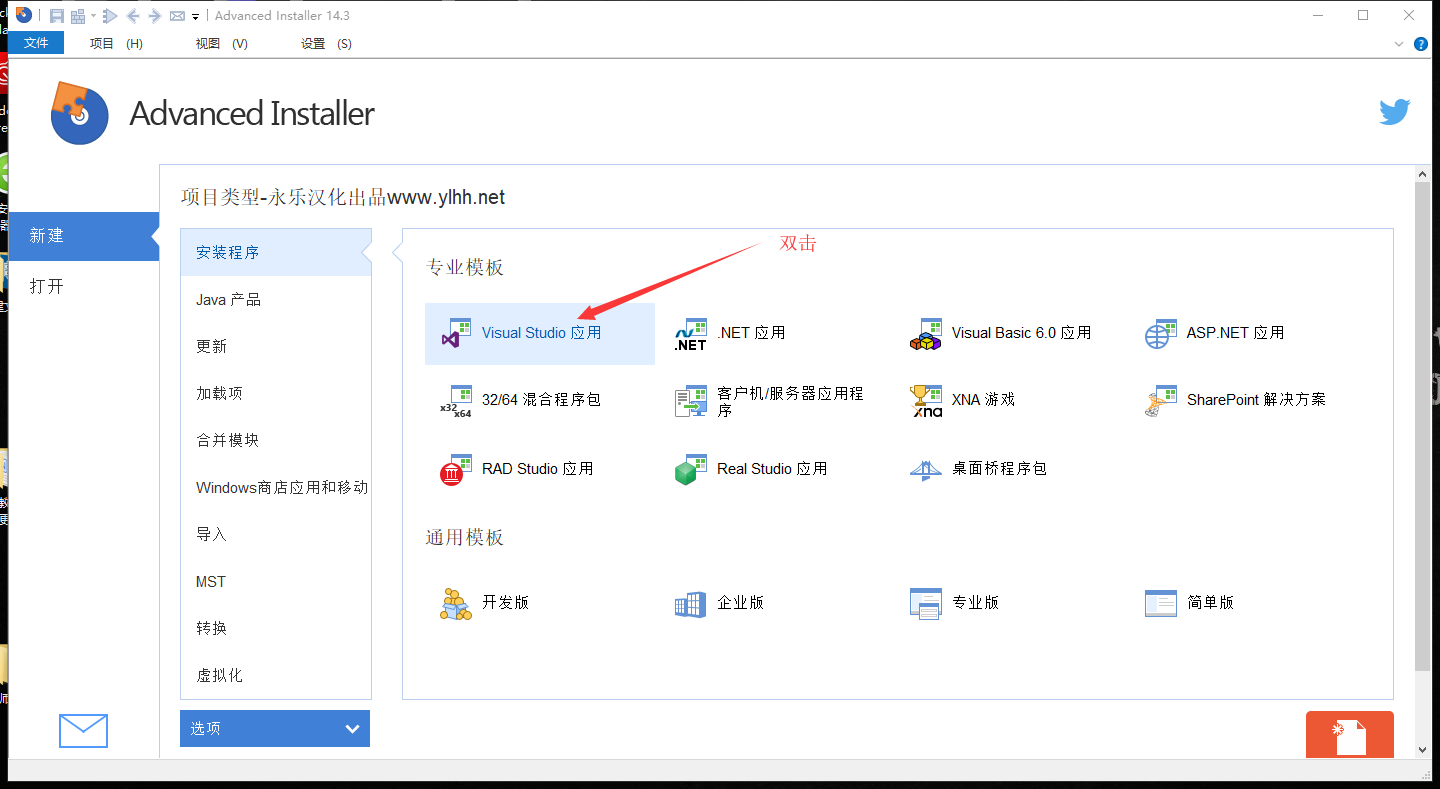Expand the Customize Quick Access Toolbar arrow
The width and height of the screenshot is (1440, 789).
point(195,17)
